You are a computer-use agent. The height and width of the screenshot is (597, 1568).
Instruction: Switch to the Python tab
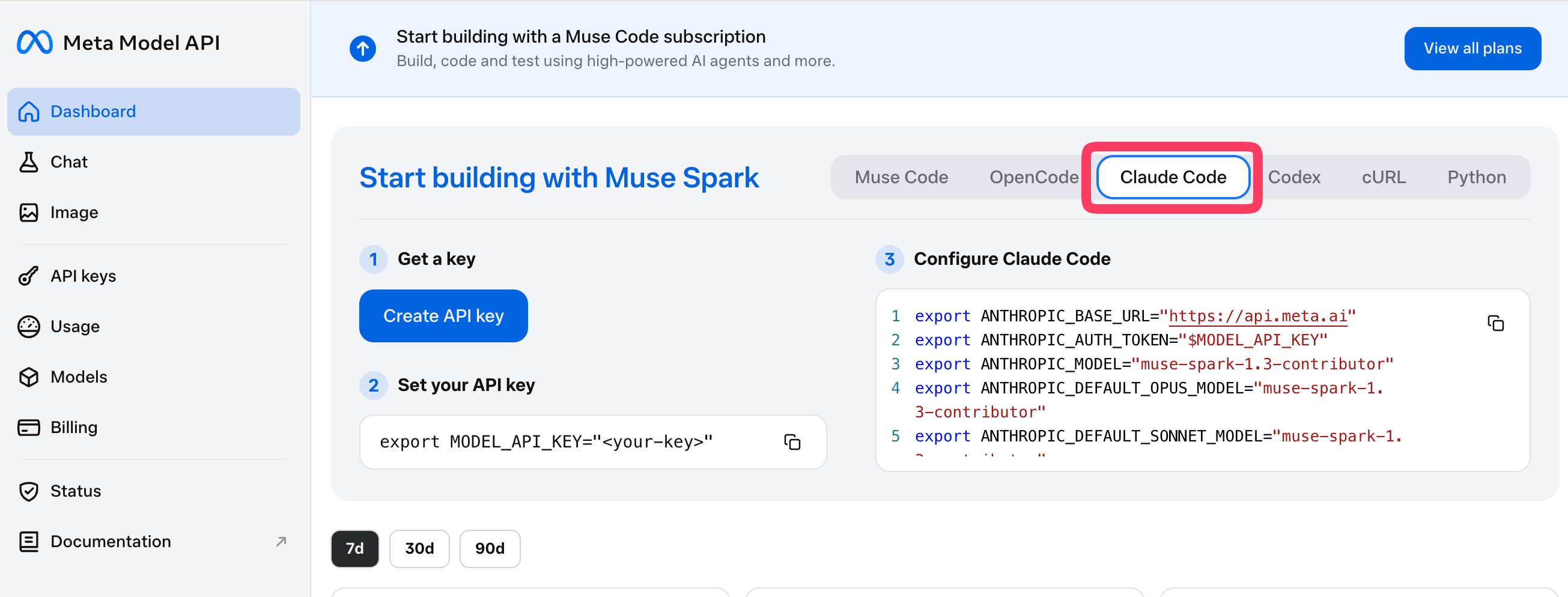(1476, 177)
